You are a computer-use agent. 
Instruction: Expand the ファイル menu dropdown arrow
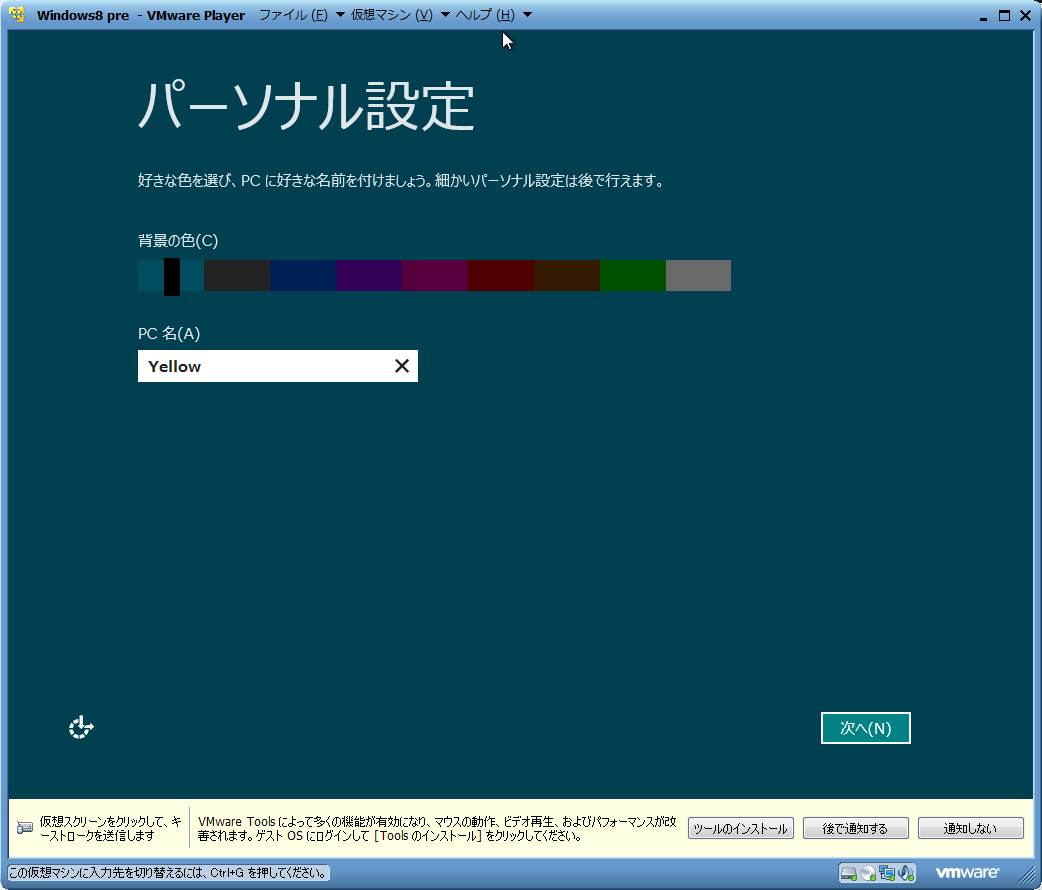(x=340, y=15)
